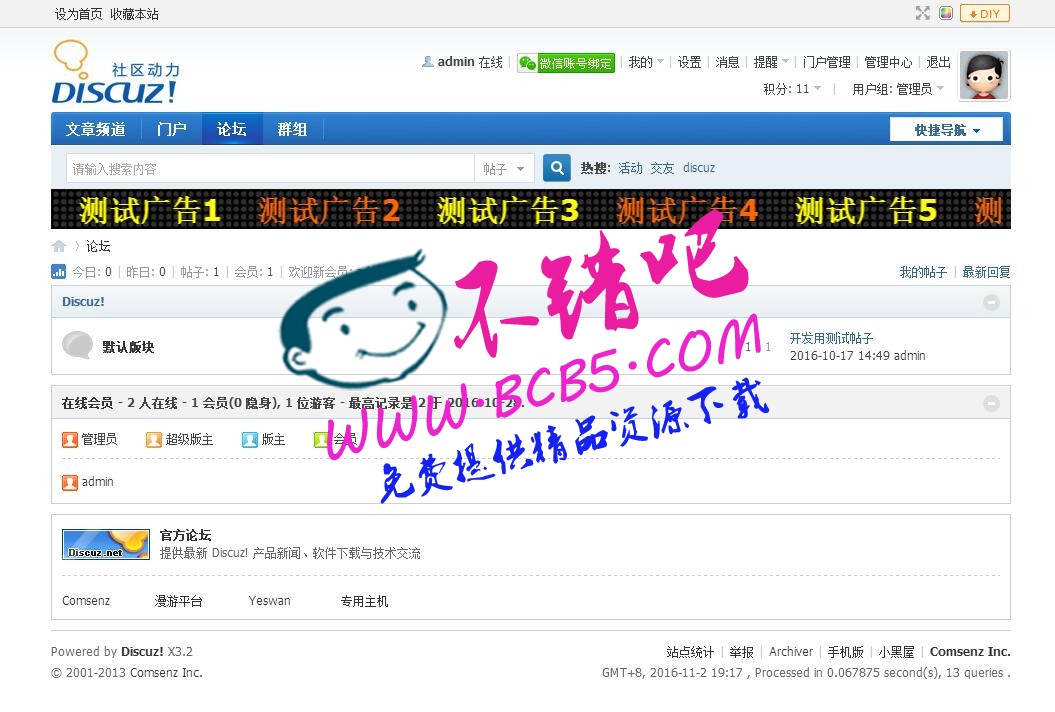
Task: Open the 官方论坛 link
Action: (x=185, y=535)
